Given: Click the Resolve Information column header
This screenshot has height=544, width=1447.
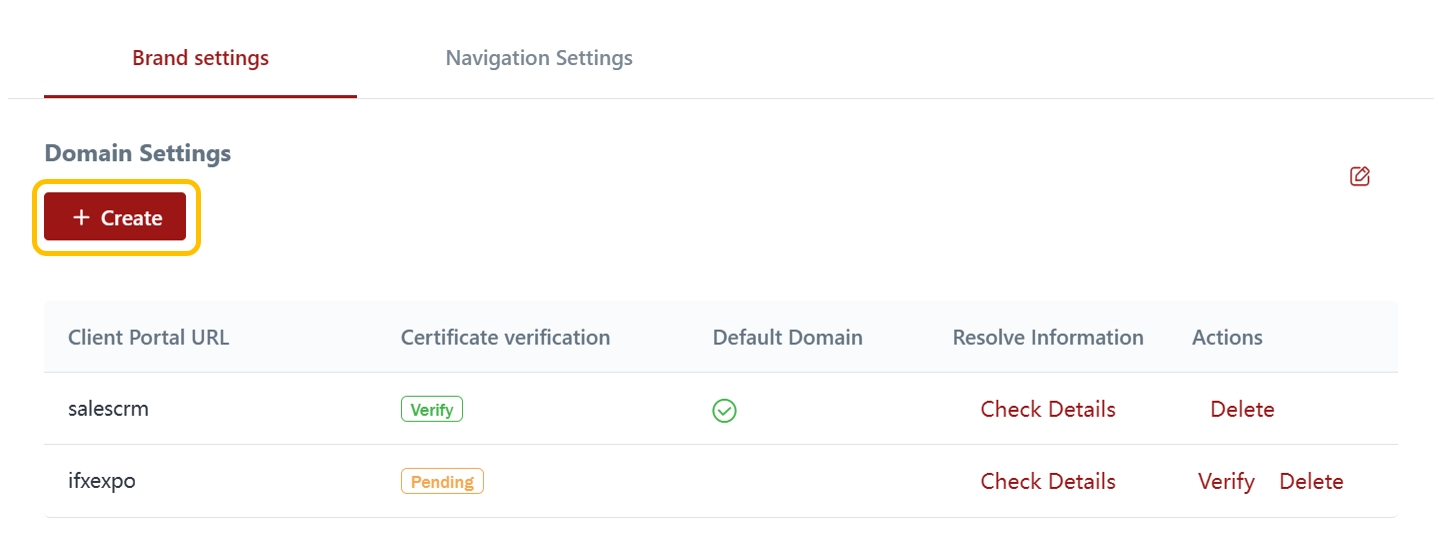Looking at the screenshot, I should coord(1047,337).
